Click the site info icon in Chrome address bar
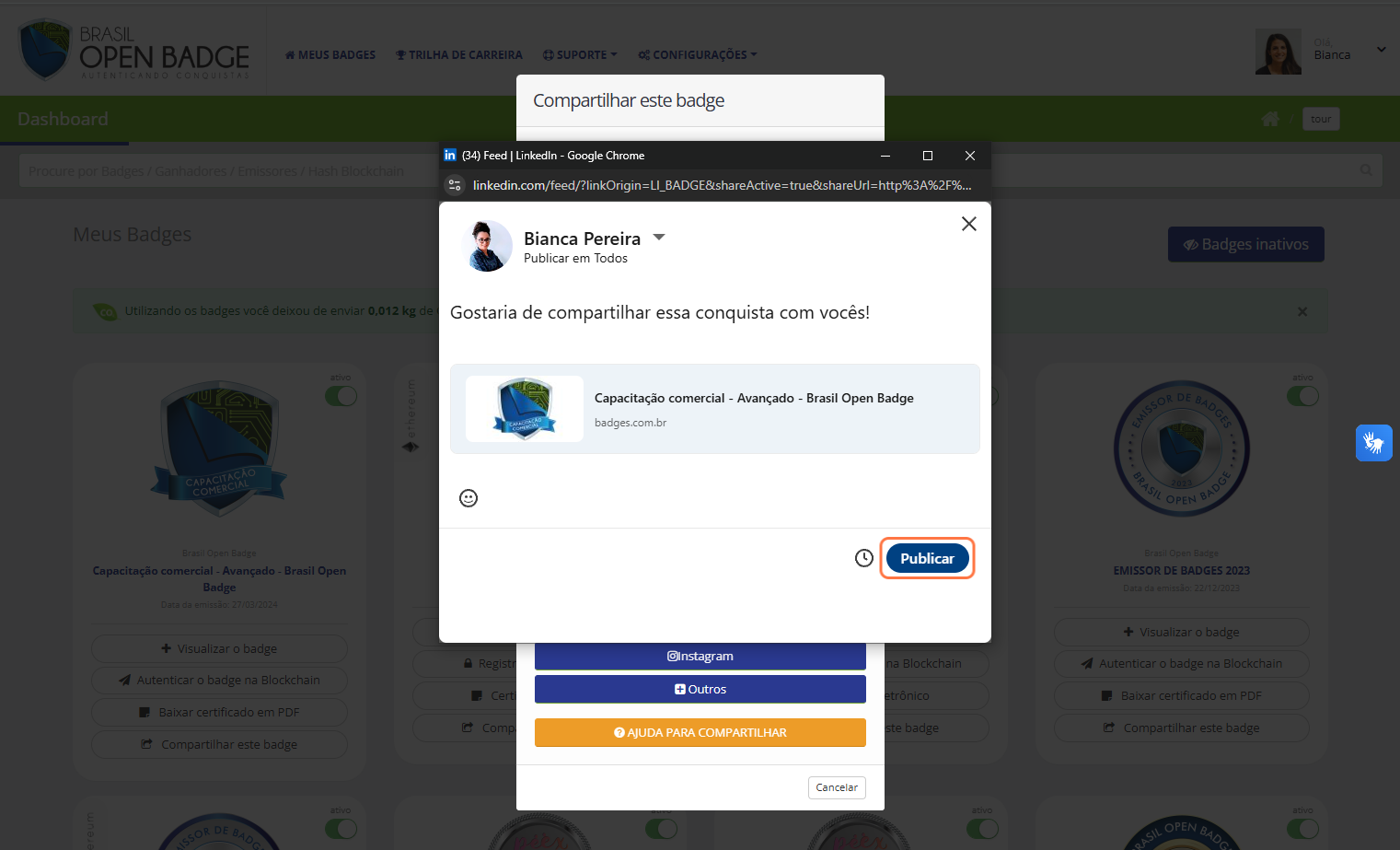Screen dimensions: 1400x850 coord(455,185)
